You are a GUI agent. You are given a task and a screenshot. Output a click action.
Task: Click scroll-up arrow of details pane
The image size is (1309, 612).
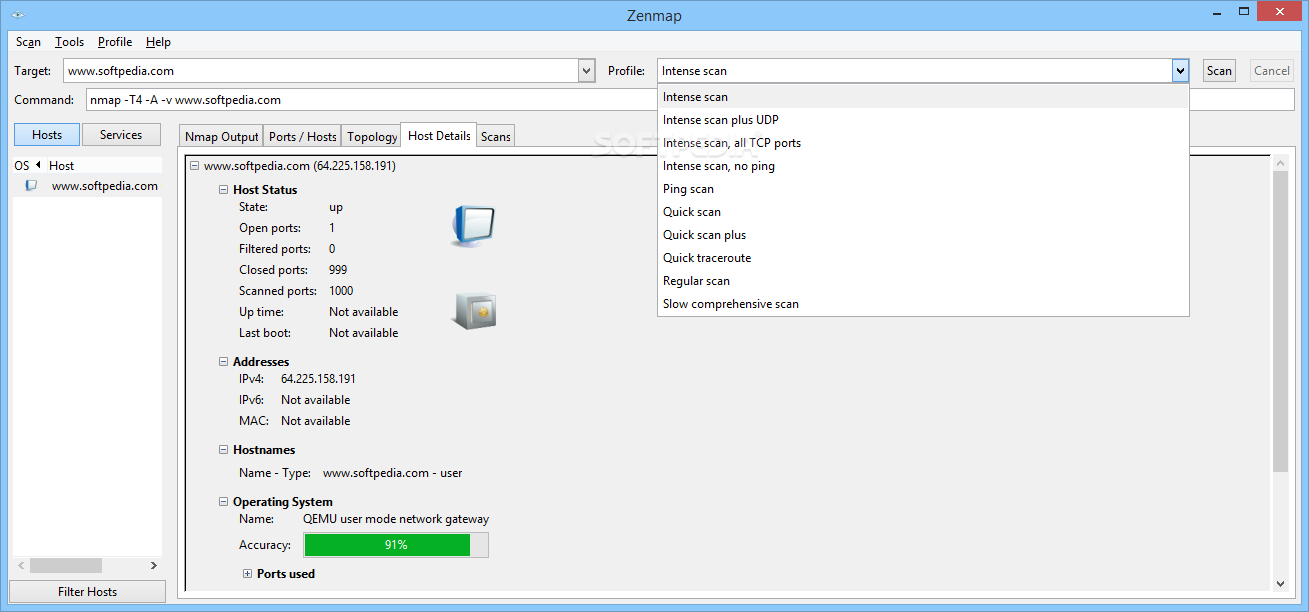pos(1281,162)
